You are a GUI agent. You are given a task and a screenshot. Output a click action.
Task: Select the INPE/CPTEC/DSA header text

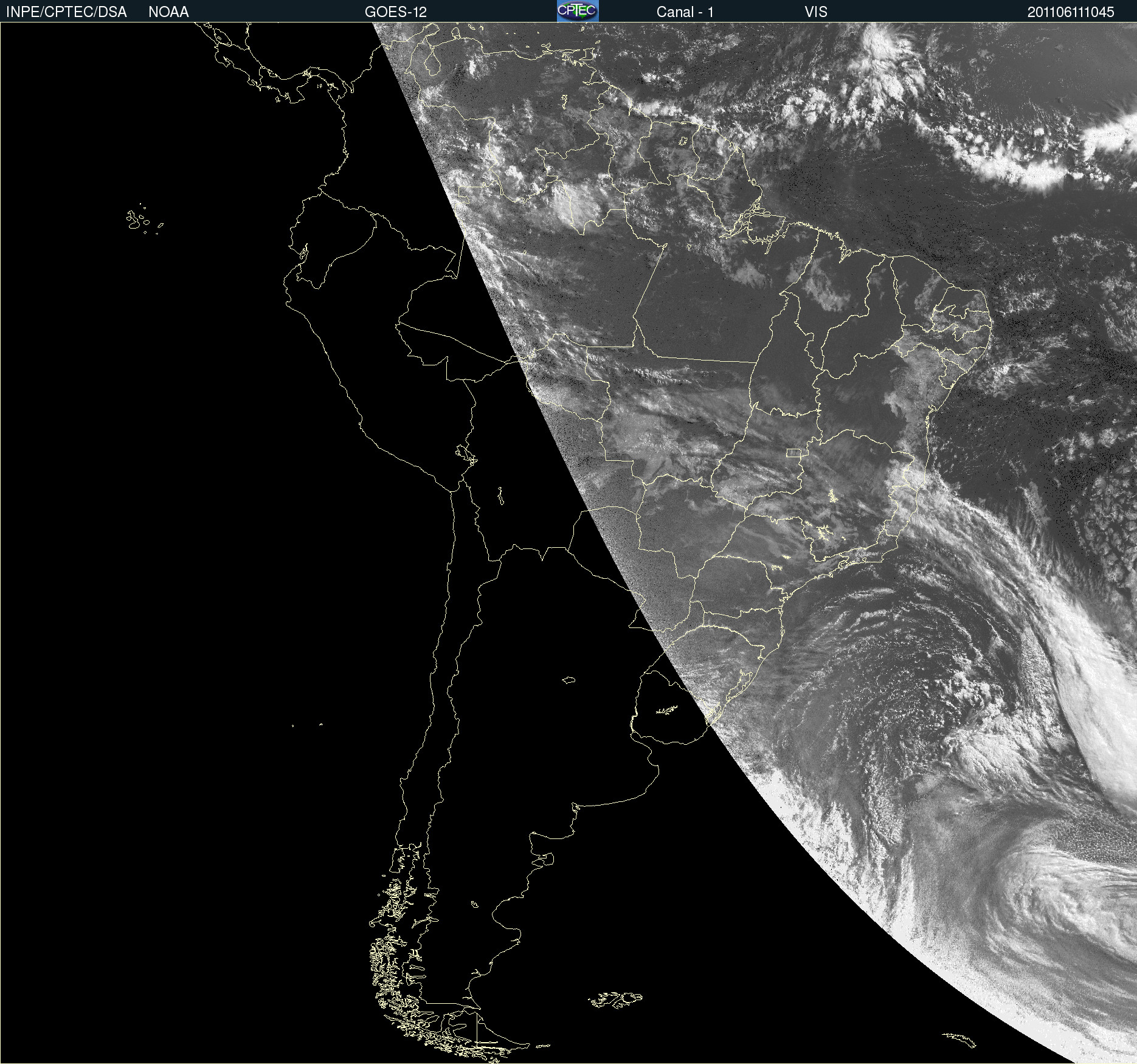tap(66, 12)
